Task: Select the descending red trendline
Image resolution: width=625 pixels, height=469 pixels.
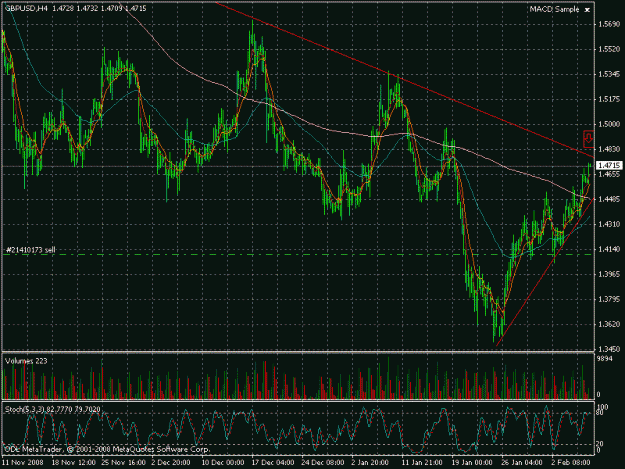Action: click(405, 80)
